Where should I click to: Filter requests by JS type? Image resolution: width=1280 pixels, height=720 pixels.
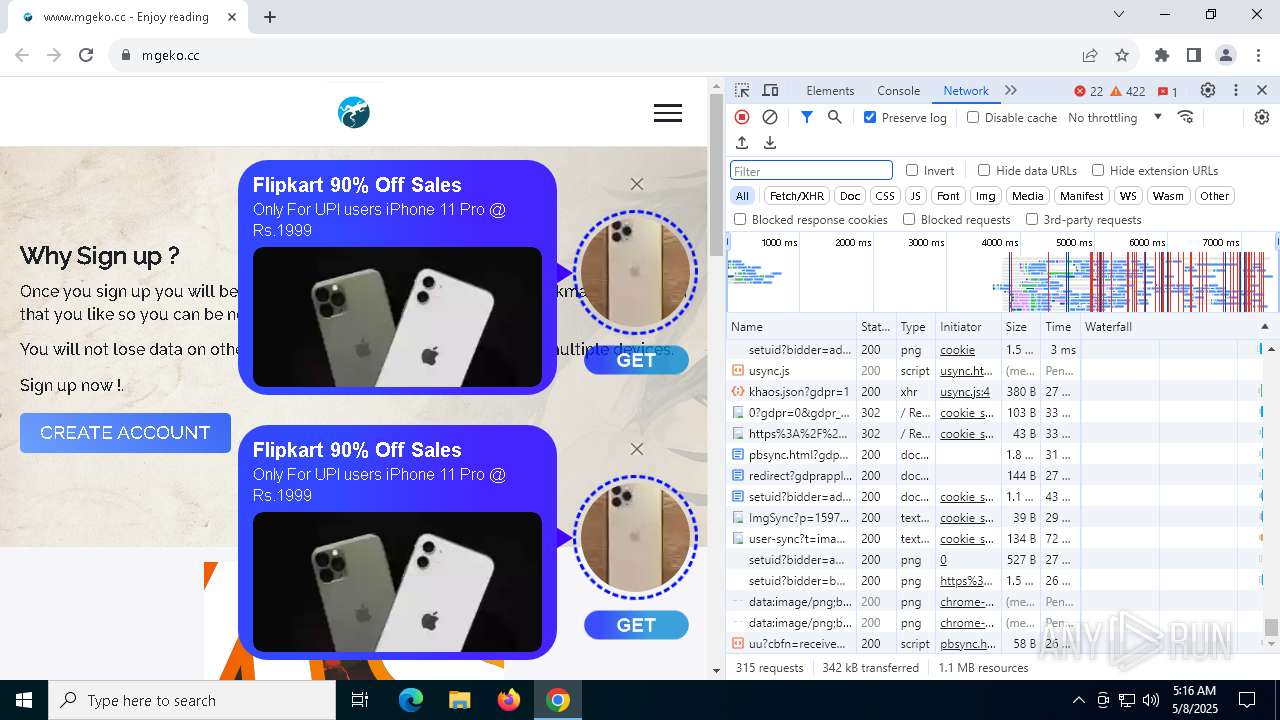915,196
